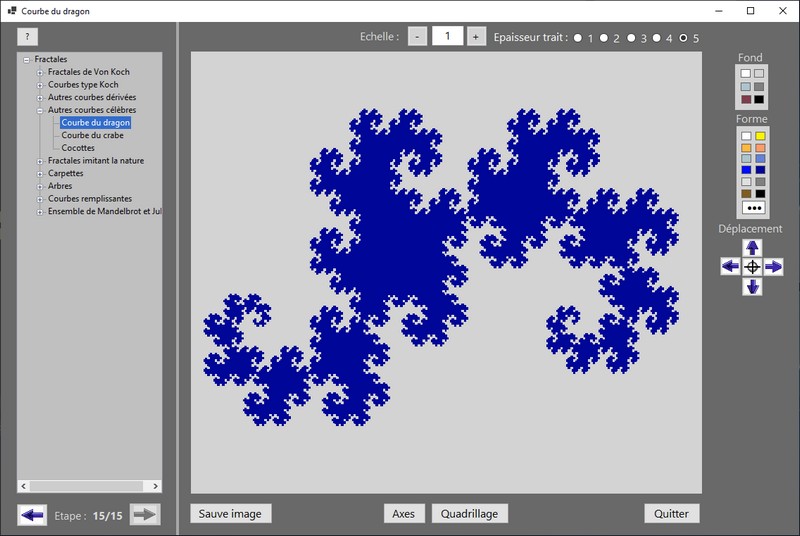Image resolution: width=800 pixels, height=536 pixels.
Task: Toggle the Quadrillage grid button
Action: click(x=470, y=514)
